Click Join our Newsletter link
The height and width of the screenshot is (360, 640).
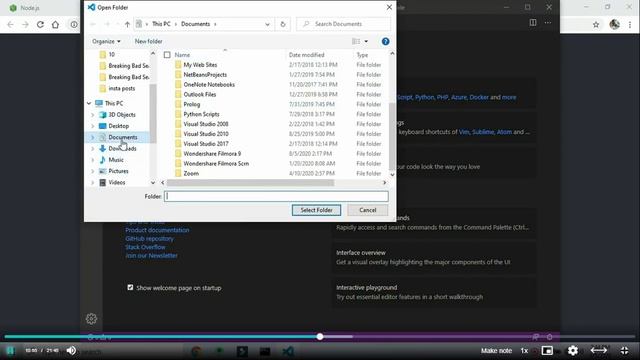click(151, 256)
